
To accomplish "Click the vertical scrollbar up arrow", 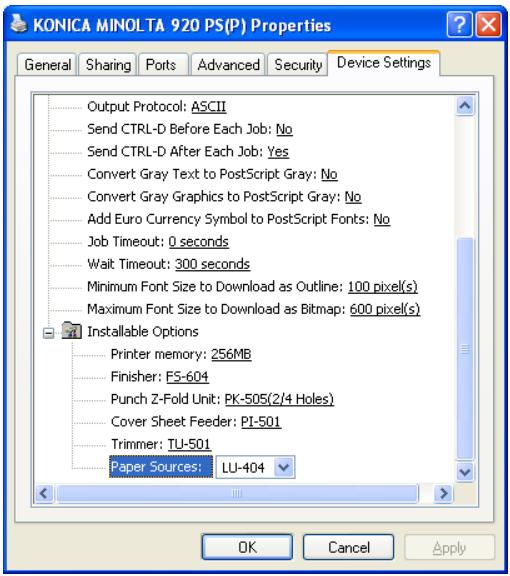I will tap(465, 106).
